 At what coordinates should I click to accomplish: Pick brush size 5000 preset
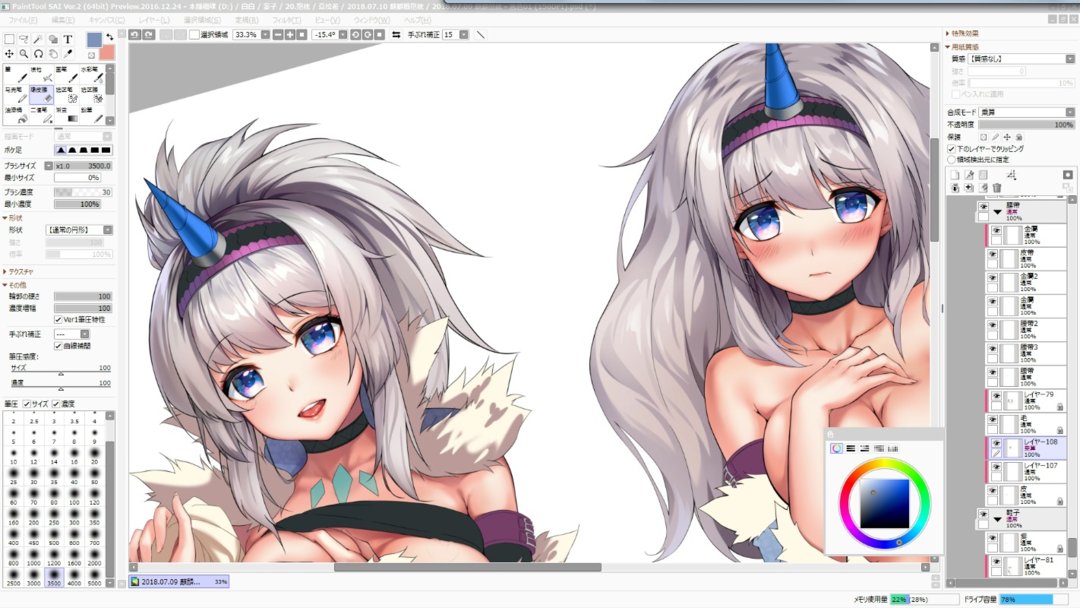[94, 577]
